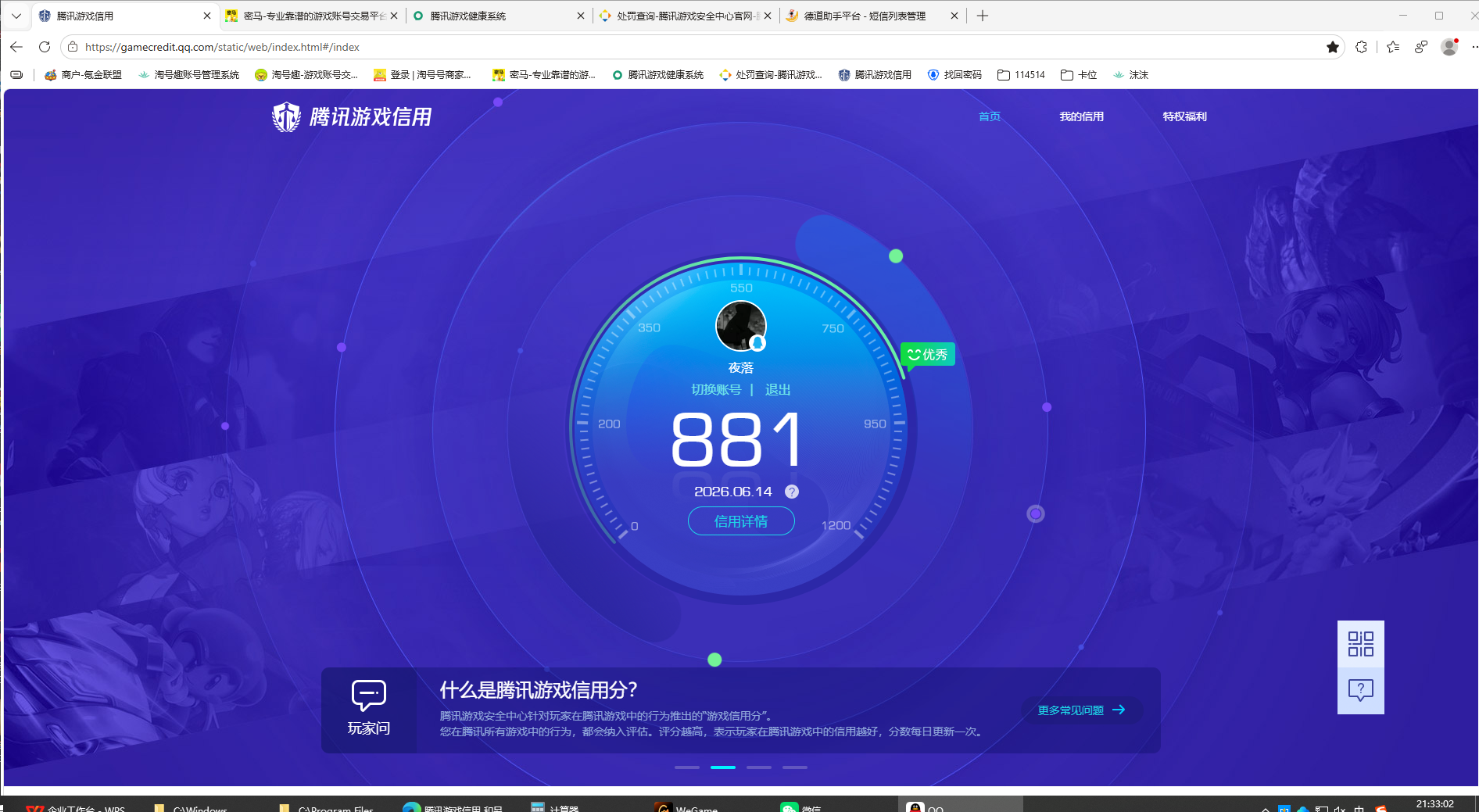Image resolution: width=1479 pixels, height=812 pixels.
Task: Click the question mark beside the date
Action: (x=792, y=492)
